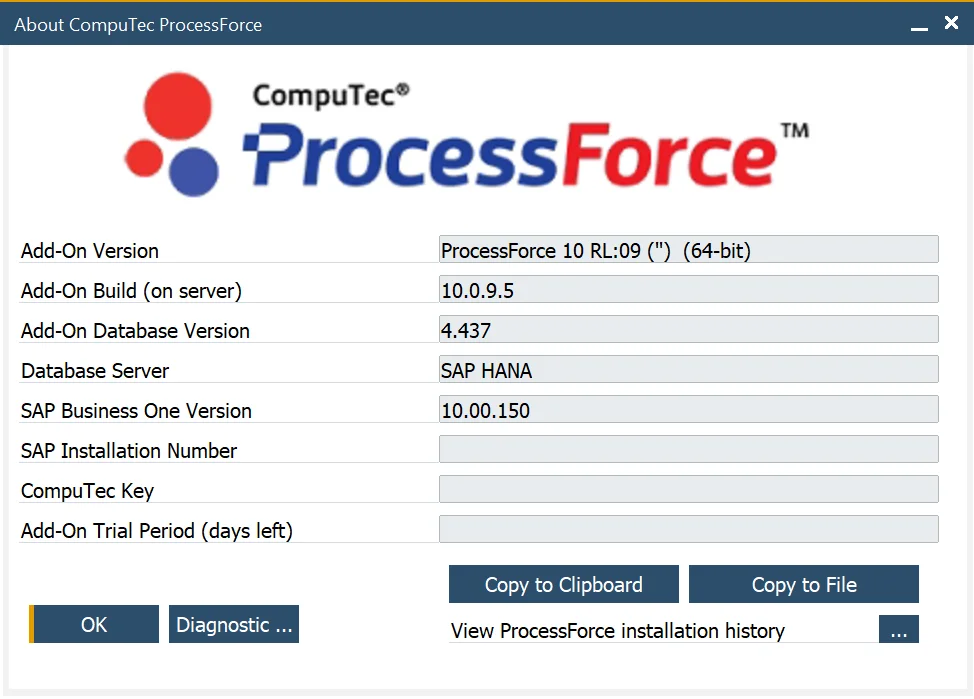Click the Add-On Trial Period field

point(688,529)
